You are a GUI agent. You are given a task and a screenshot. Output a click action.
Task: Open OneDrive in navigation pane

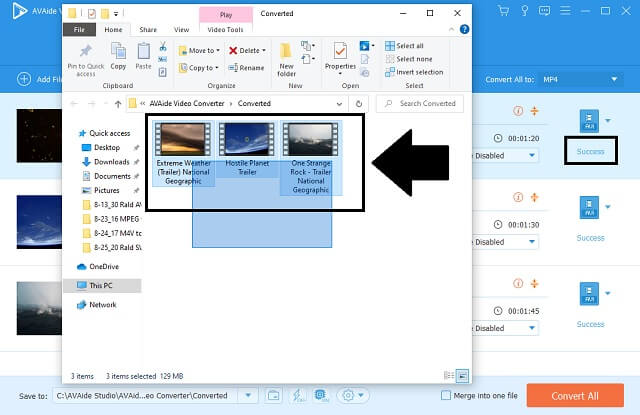click(98, 266)
